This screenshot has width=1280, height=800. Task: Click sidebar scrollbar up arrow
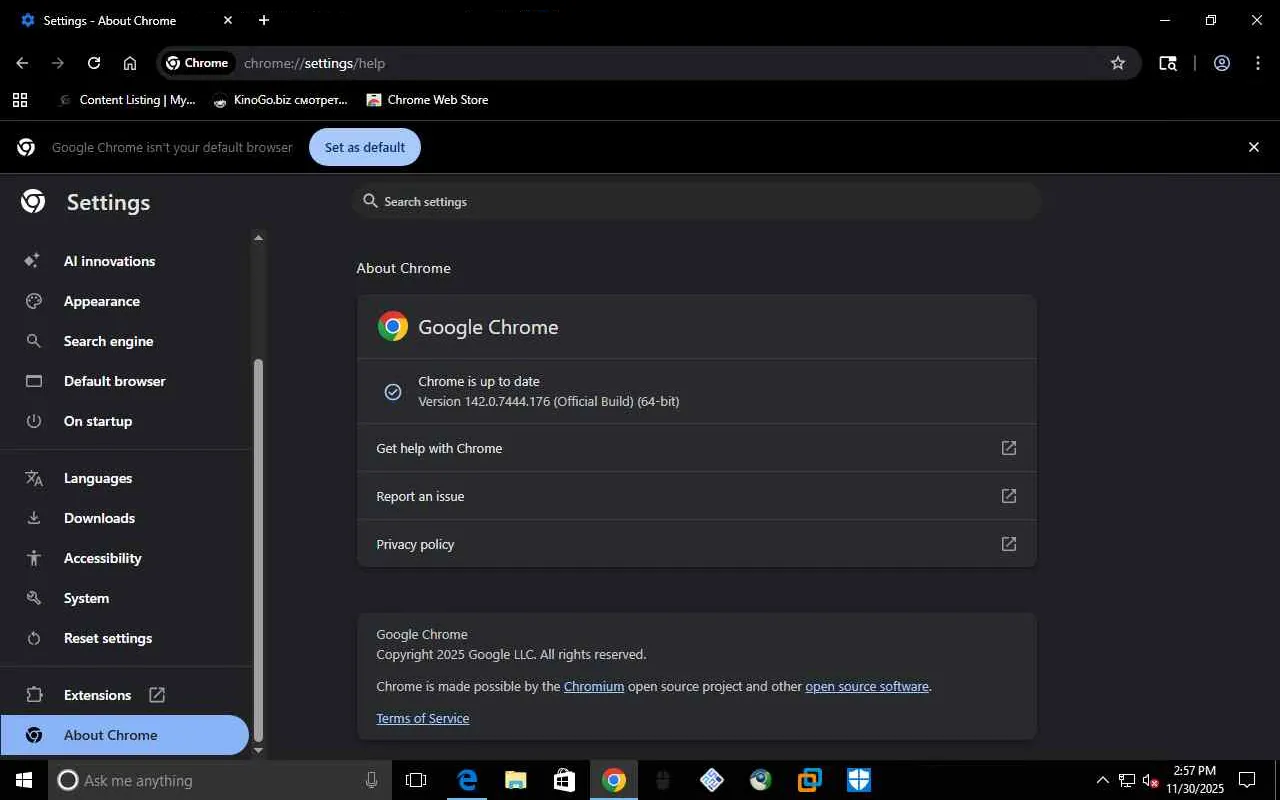(258, 238)
